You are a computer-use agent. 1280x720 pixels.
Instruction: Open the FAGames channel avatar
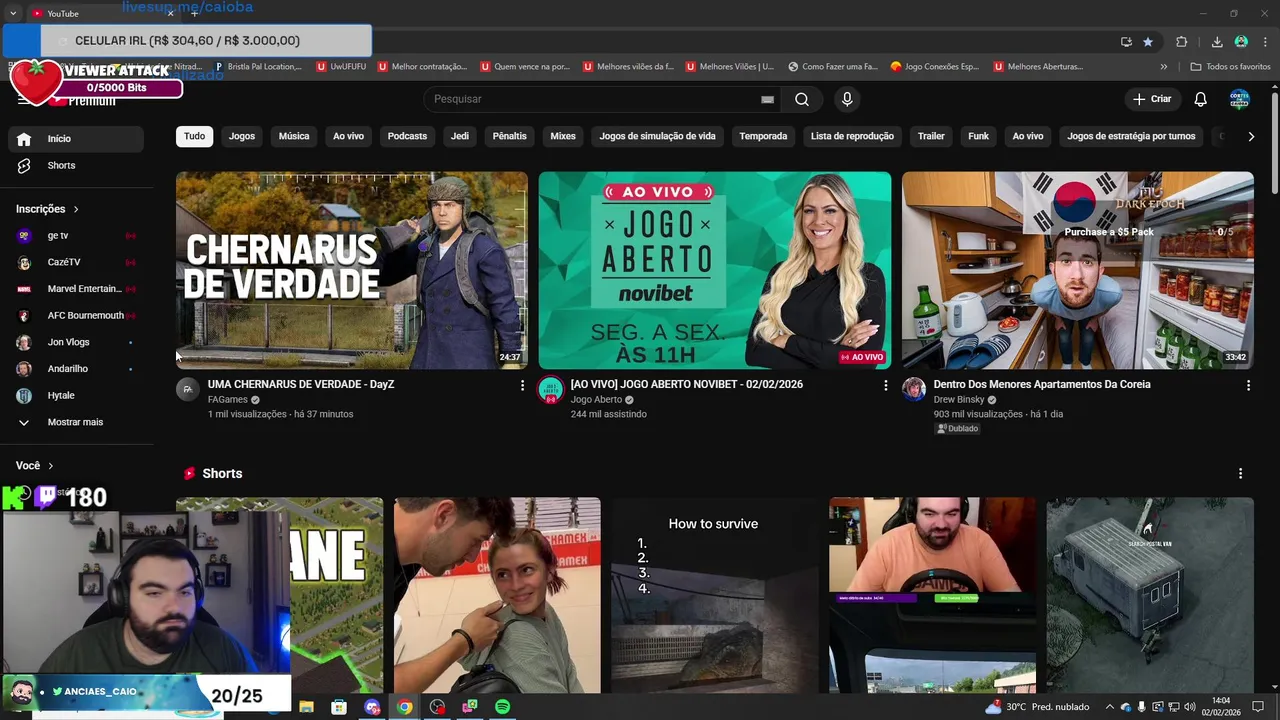[x=188, y=389]
